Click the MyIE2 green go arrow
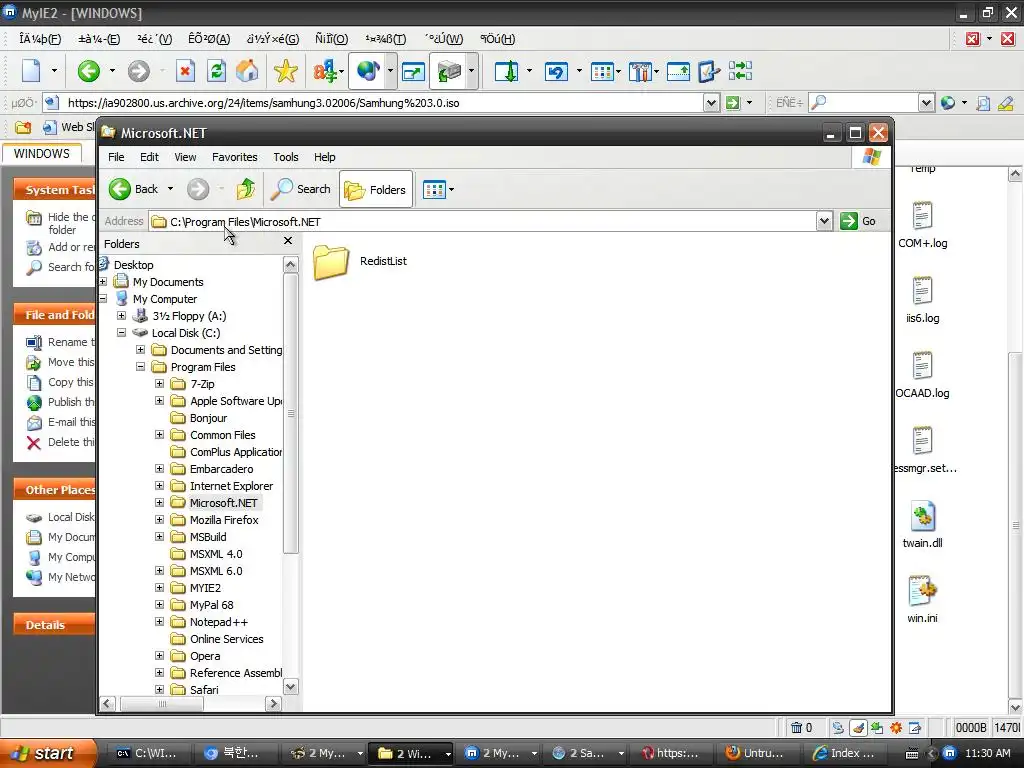The image size is (1024, 768). [733, 103]
